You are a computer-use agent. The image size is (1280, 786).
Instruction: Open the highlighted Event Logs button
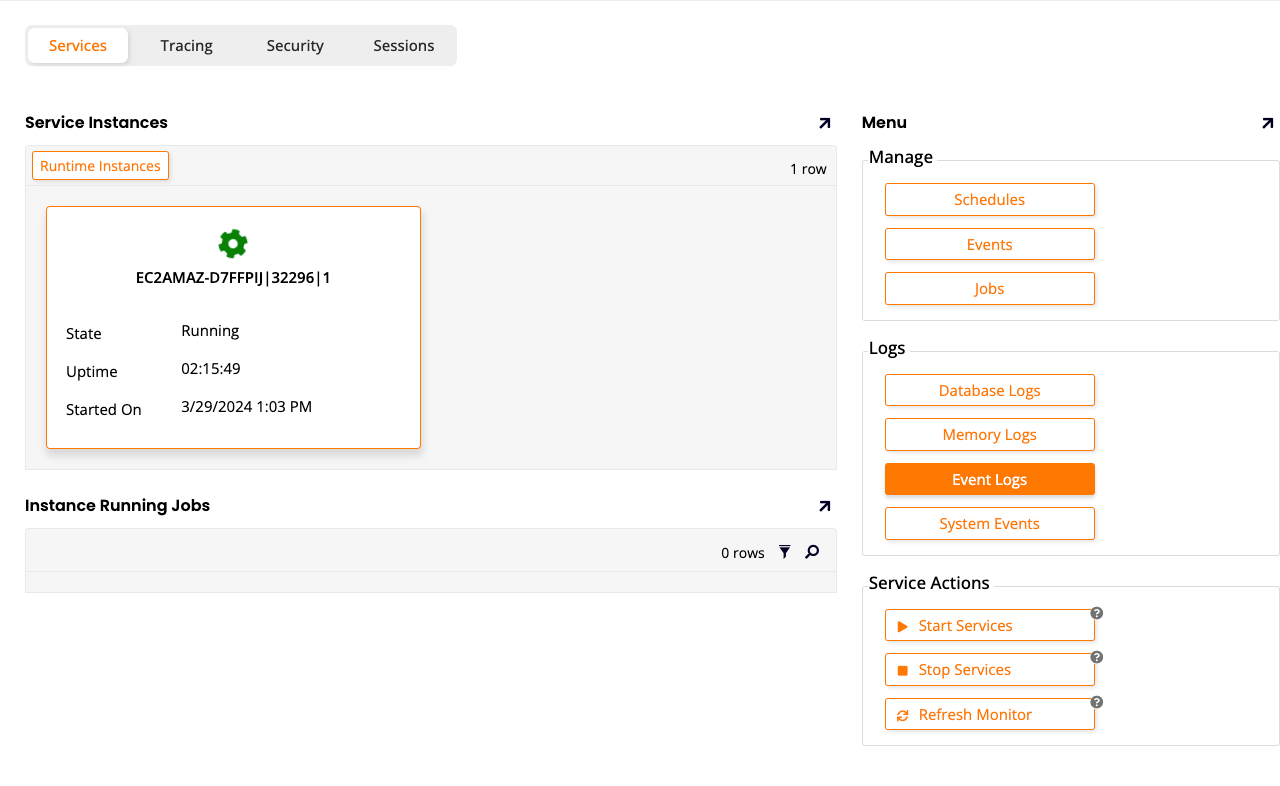coord(989,480)
